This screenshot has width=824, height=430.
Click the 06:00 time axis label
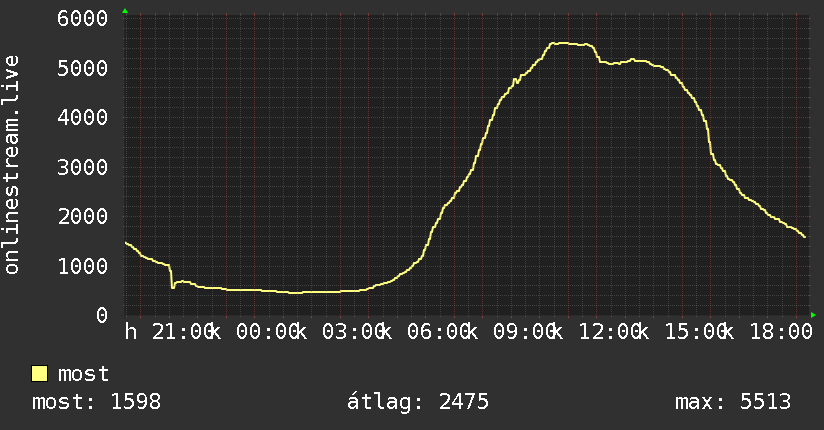pos(439,332)
